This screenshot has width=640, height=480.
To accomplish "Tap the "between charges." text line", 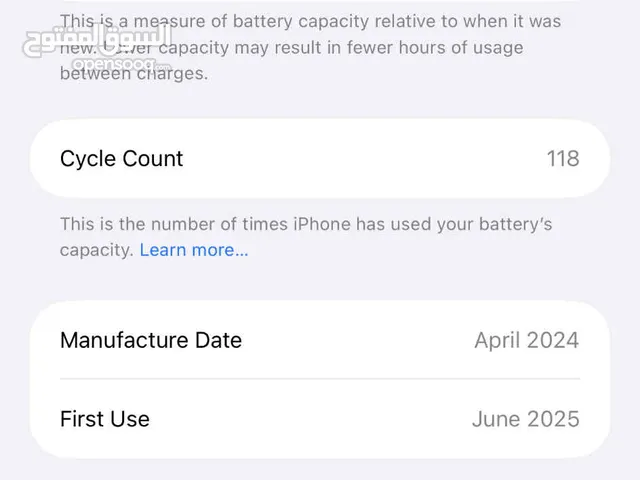I will (x=134, y=74).
